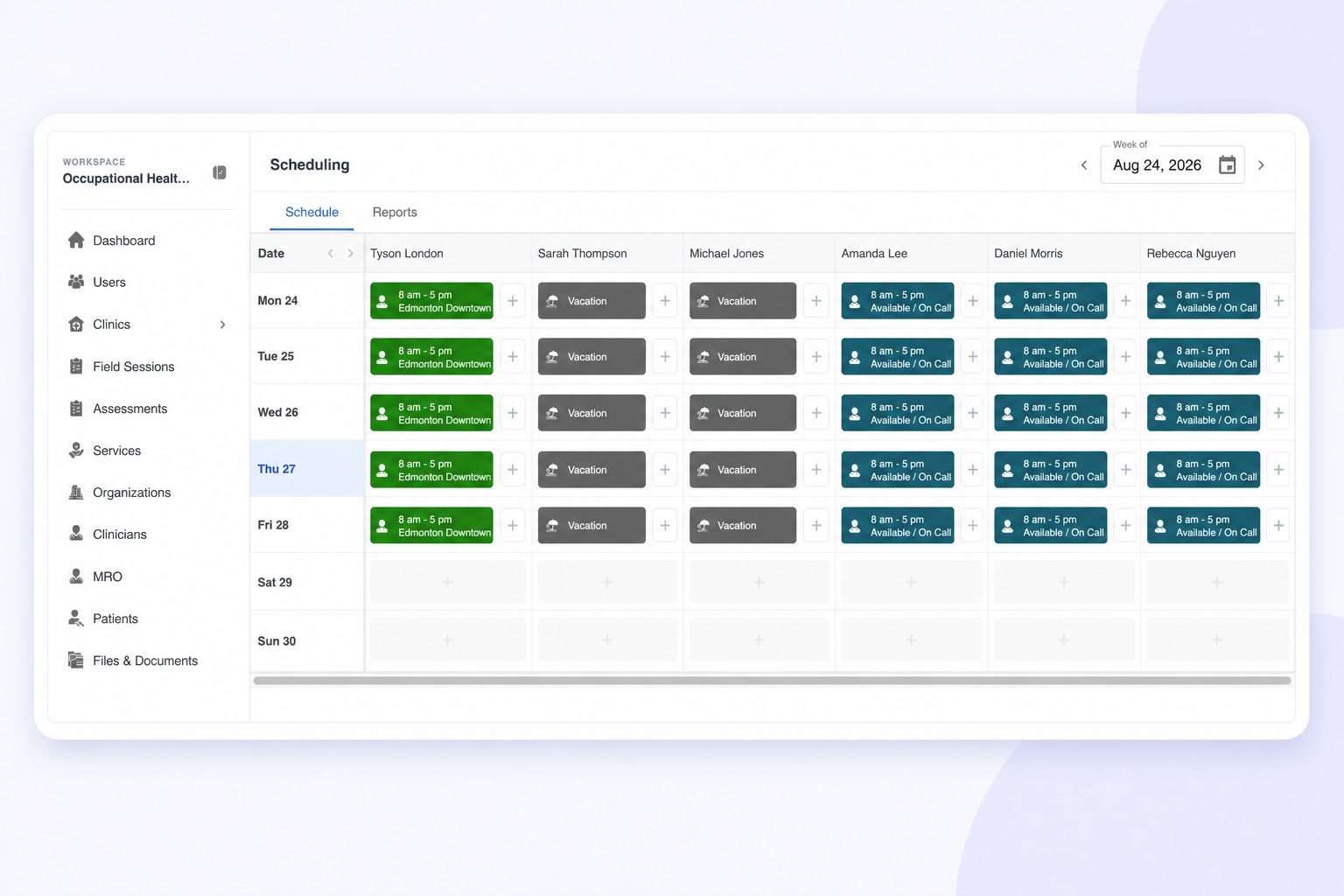
Task: Open the Dashboard home icon
Action: coord(76,240)
